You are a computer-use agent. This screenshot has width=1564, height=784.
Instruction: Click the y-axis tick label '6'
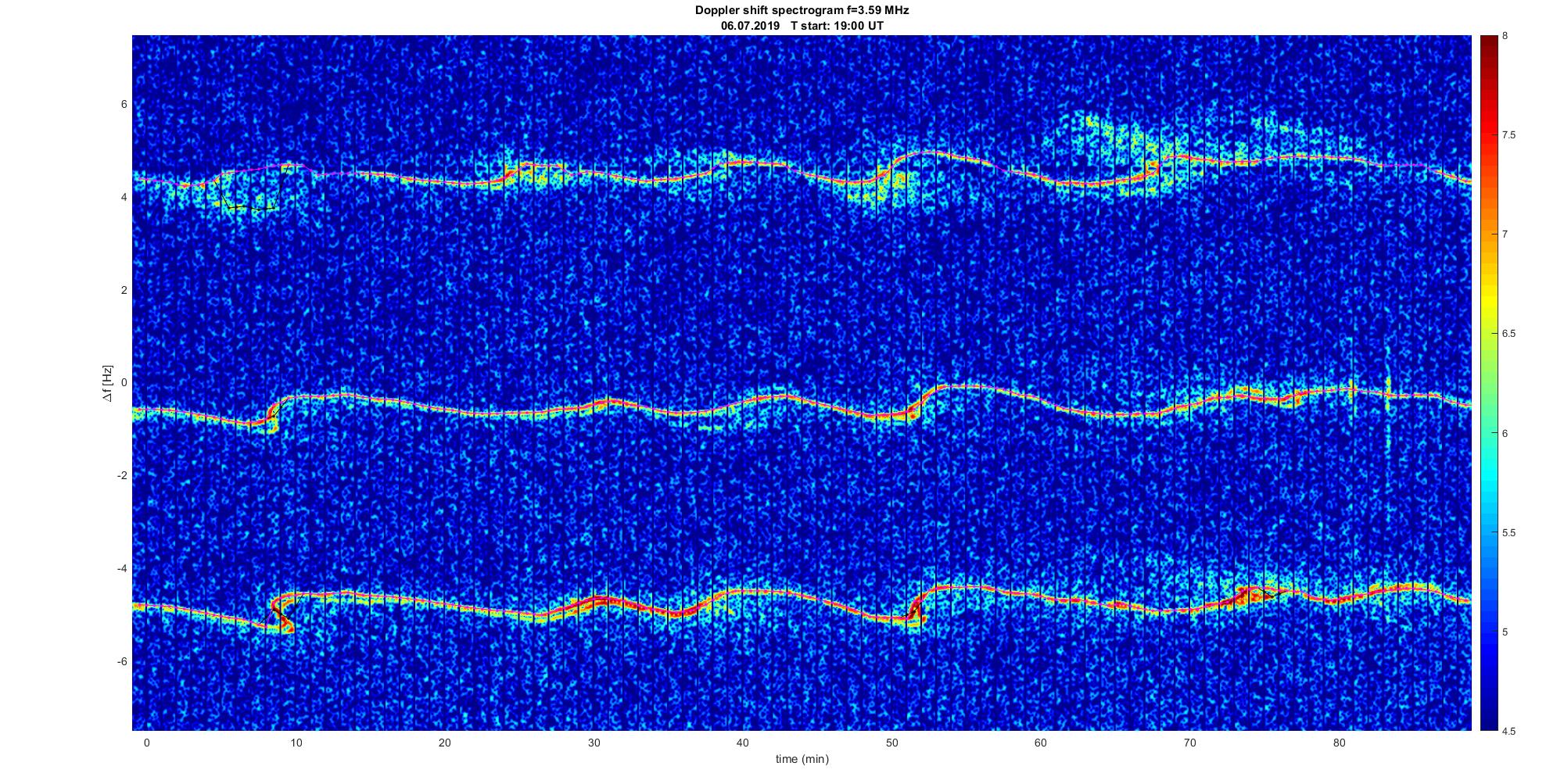[124, 104]
